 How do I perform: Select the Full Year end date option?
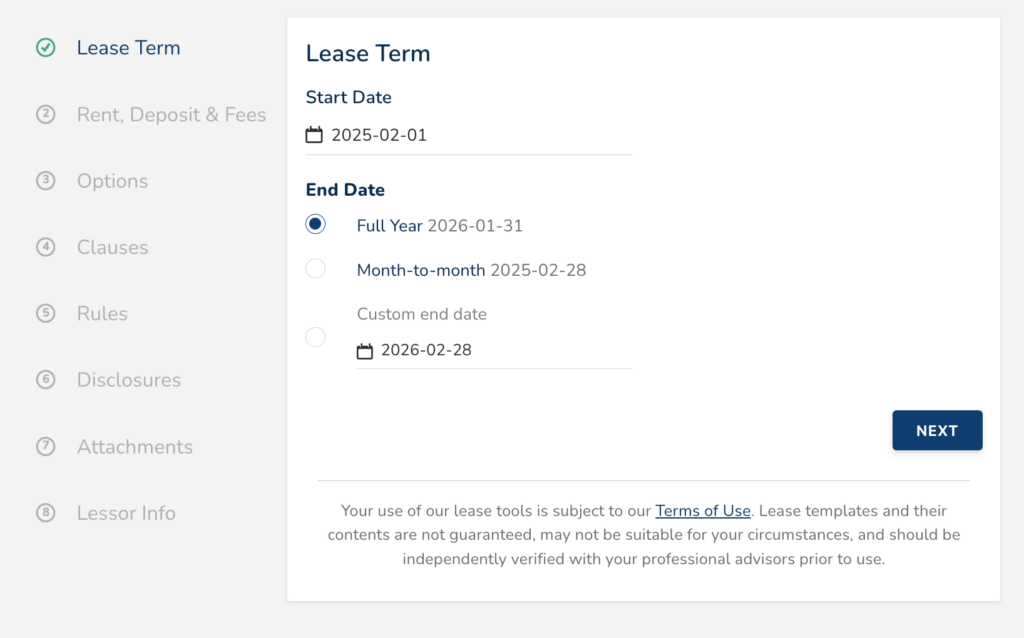point(315,224)
